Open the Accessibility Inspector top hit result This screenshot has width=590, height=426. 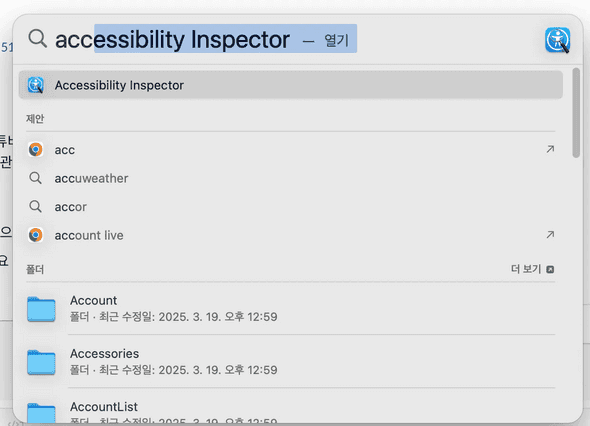290,85
